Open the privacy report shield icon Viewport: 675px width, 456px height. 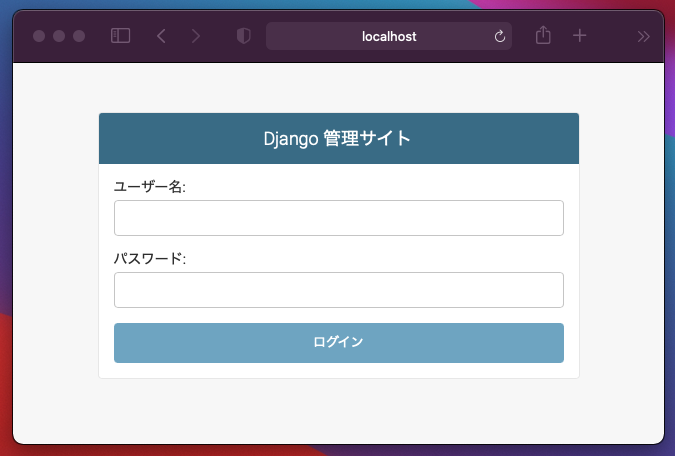(244, 36)
